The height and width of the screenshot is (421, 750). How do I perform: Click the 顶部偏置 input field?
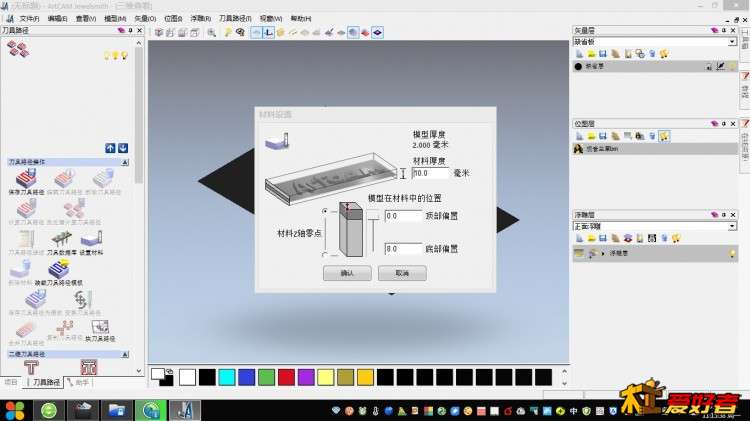click(403, 216)
